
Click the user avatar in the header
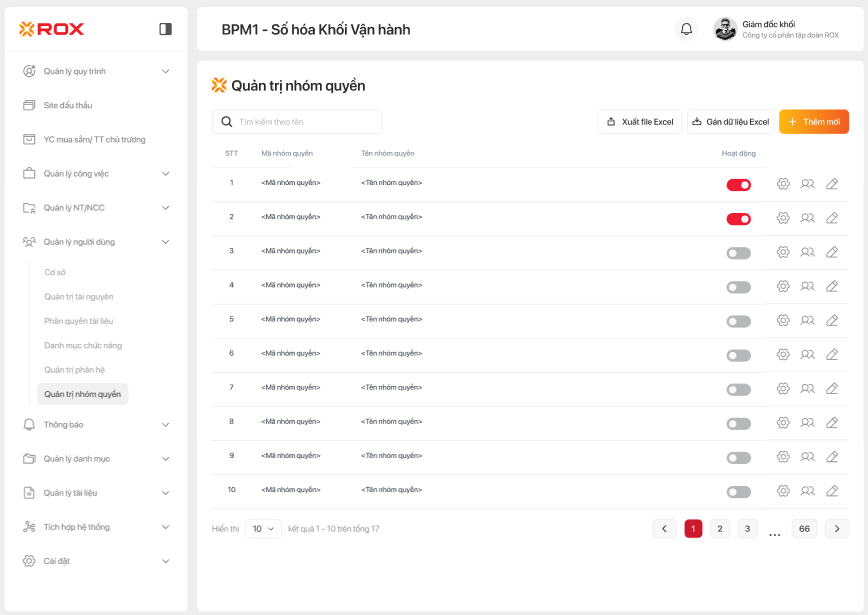tap(725, 29)
